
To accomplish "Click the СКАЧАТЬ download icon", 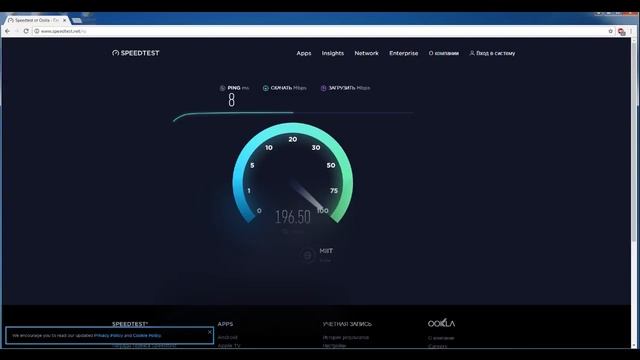I will [265, 88].
